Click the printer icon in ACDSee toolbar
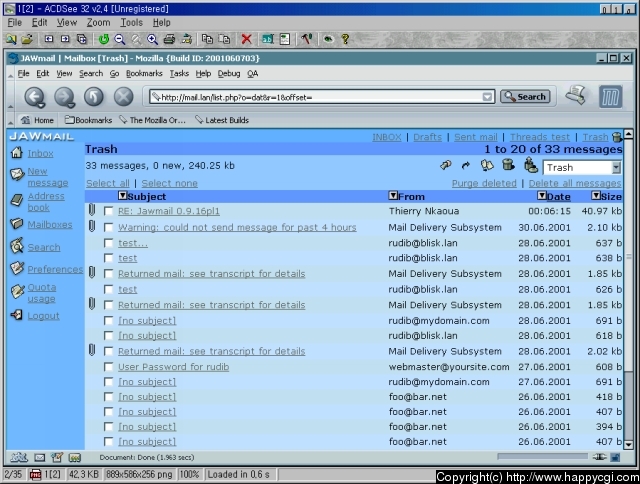640x484 pixels. point(169,39)
